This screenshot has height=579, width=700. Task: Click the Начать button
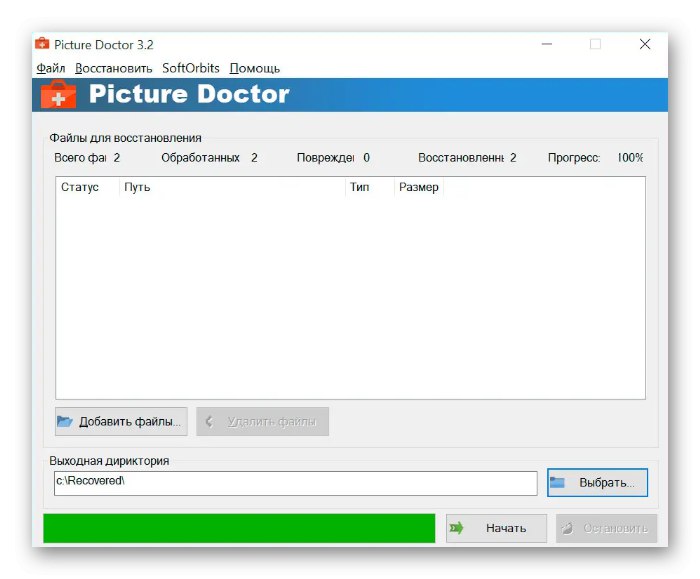coord(496,529)
